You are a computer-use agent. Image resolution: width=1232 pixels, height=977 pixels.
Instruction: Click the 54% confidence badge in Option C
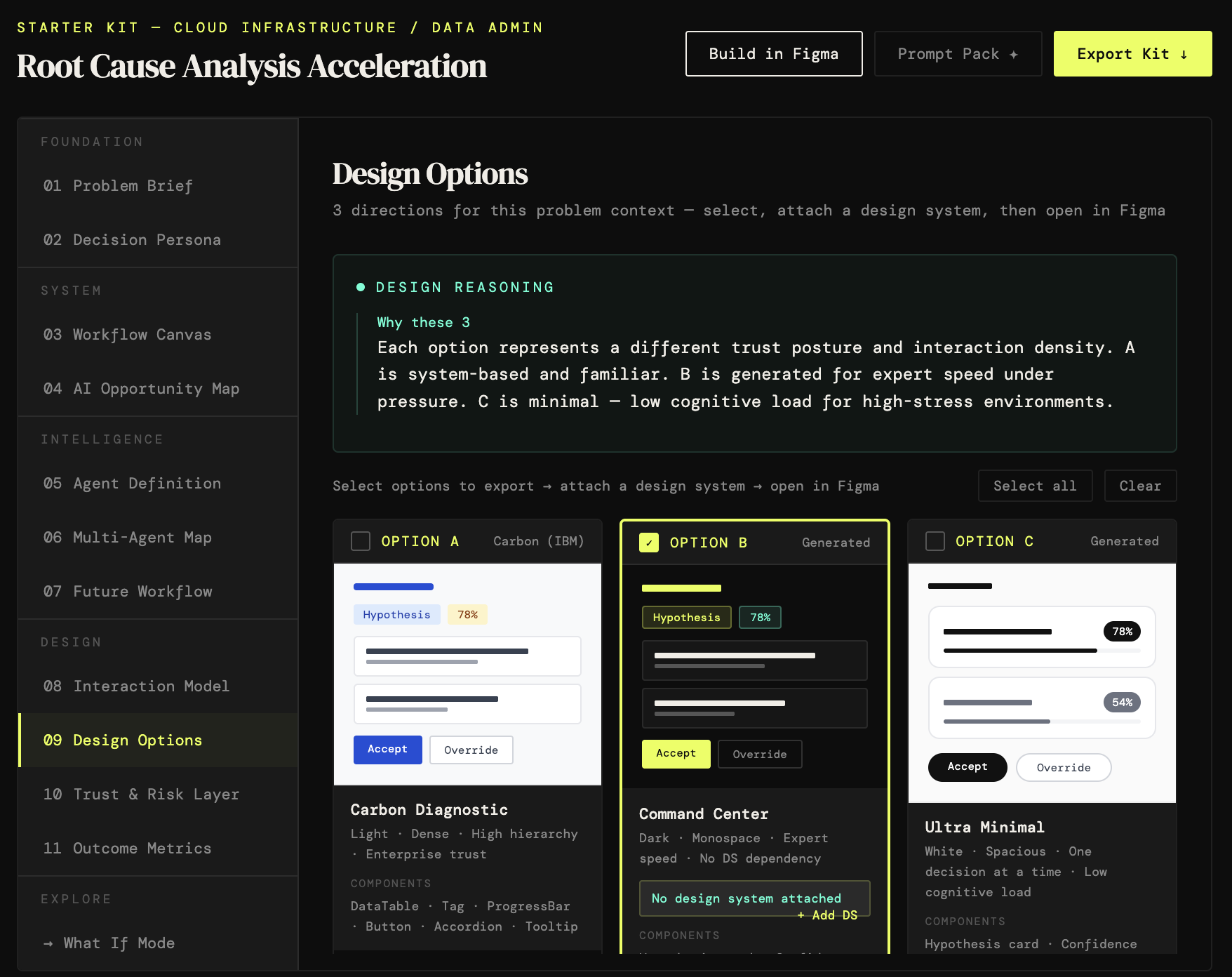coord(1122,702)
